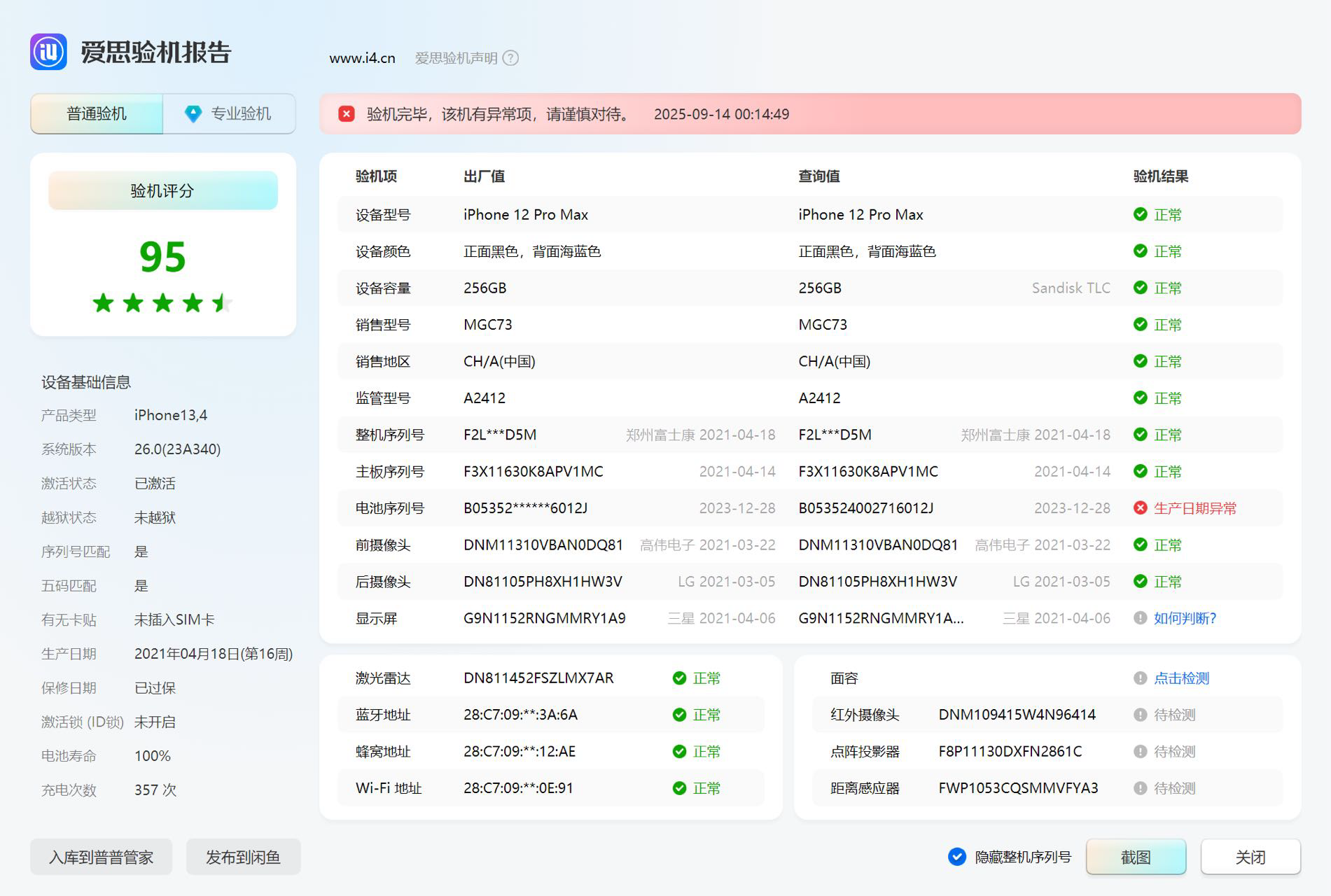The height and width of the screenshot is (896, 1331).
Task: Click the timestamp 2025-09-14 00:14:49
Action: point(721,114)
